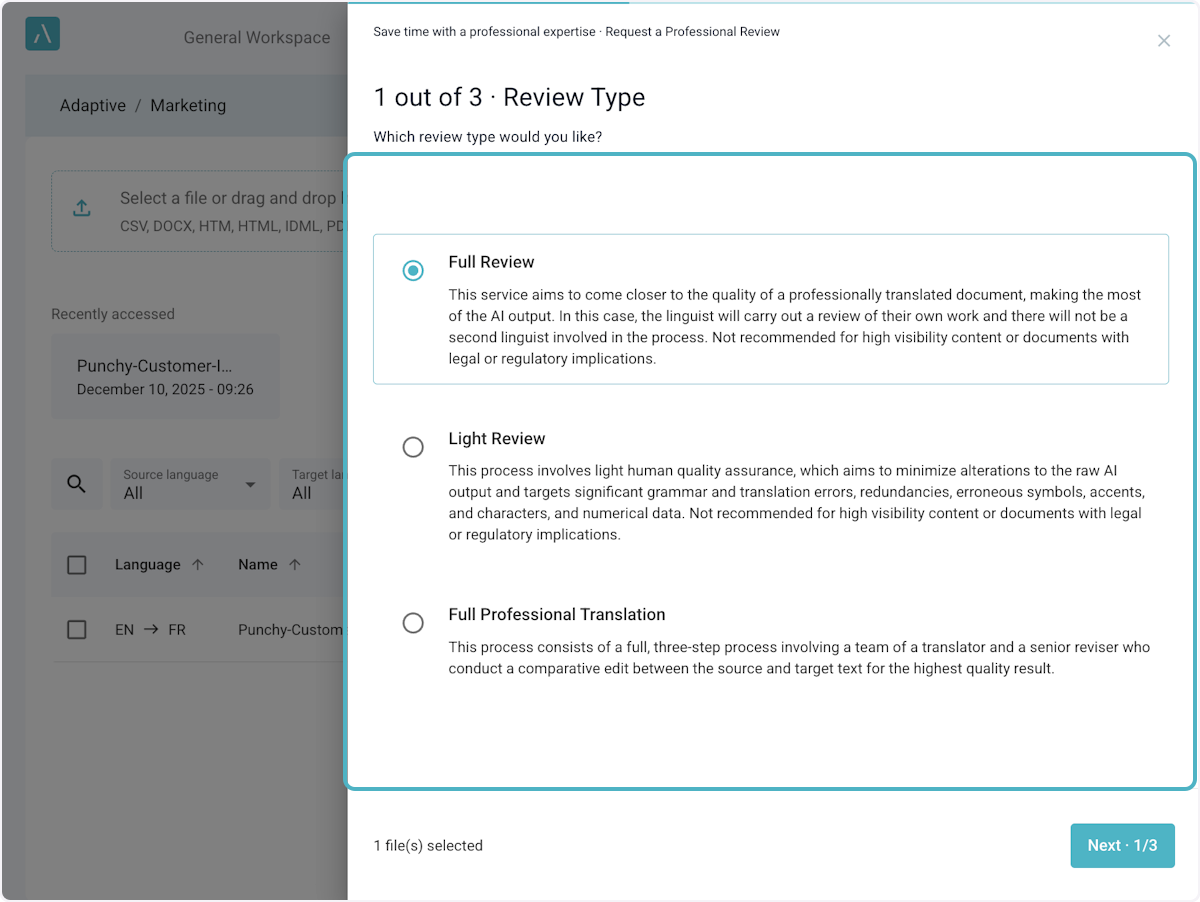Image resolution: width=1200 pixels, height=902 pixels.
Task: Click the EN to FR arrow icon
Action: point(150,630)
